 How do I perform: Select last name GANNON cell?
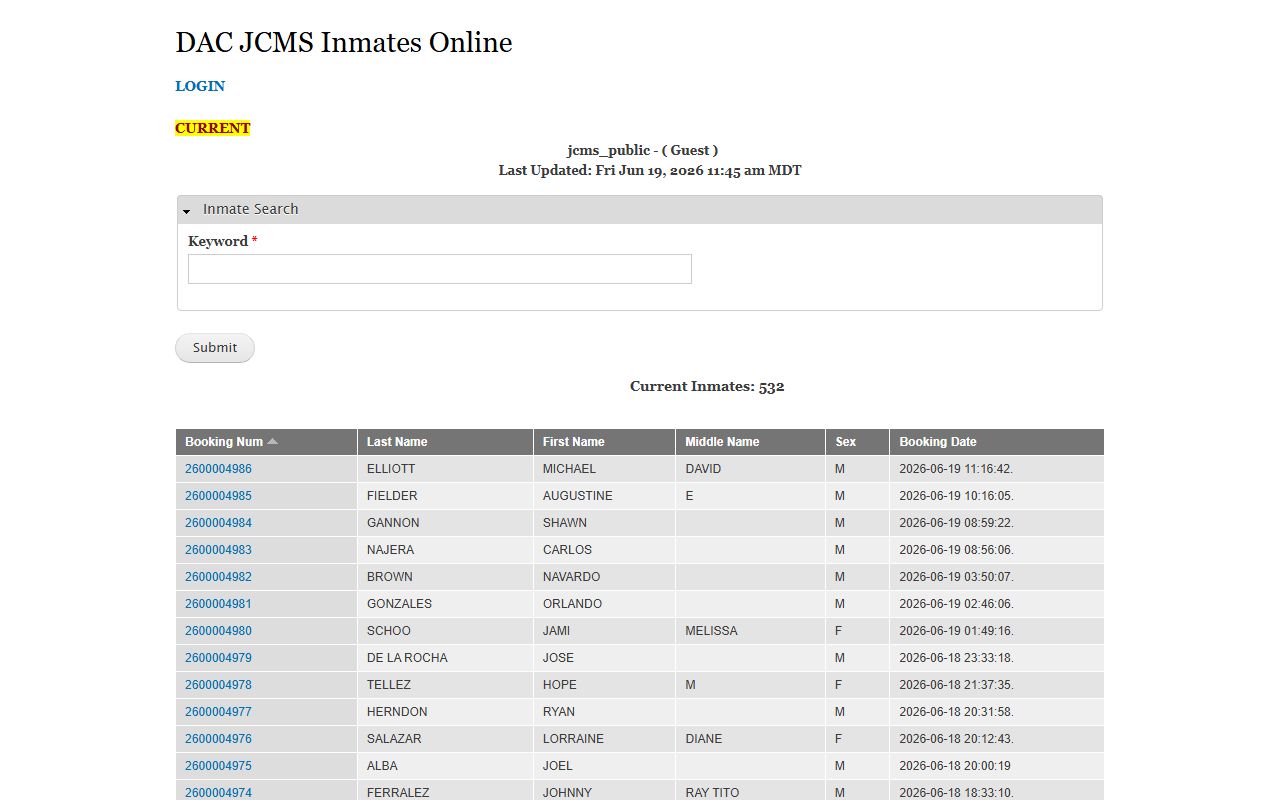pyautogui.click(x=445, y=523)
